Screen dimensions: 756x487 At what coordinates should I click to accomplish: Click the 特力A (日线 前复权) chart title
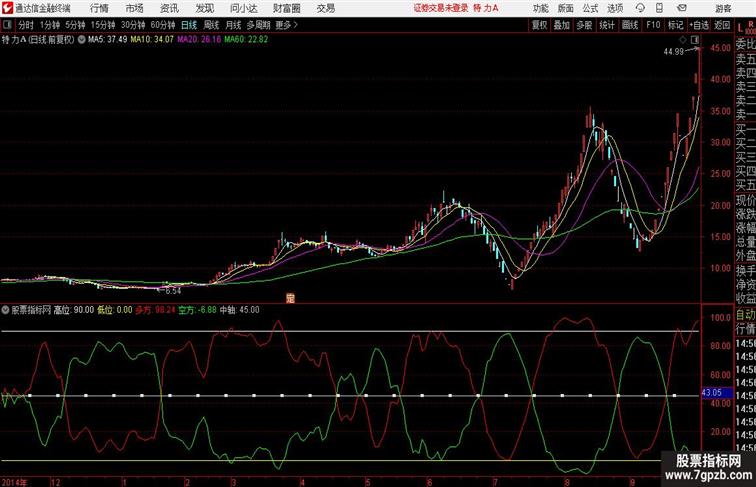point(38,40)
